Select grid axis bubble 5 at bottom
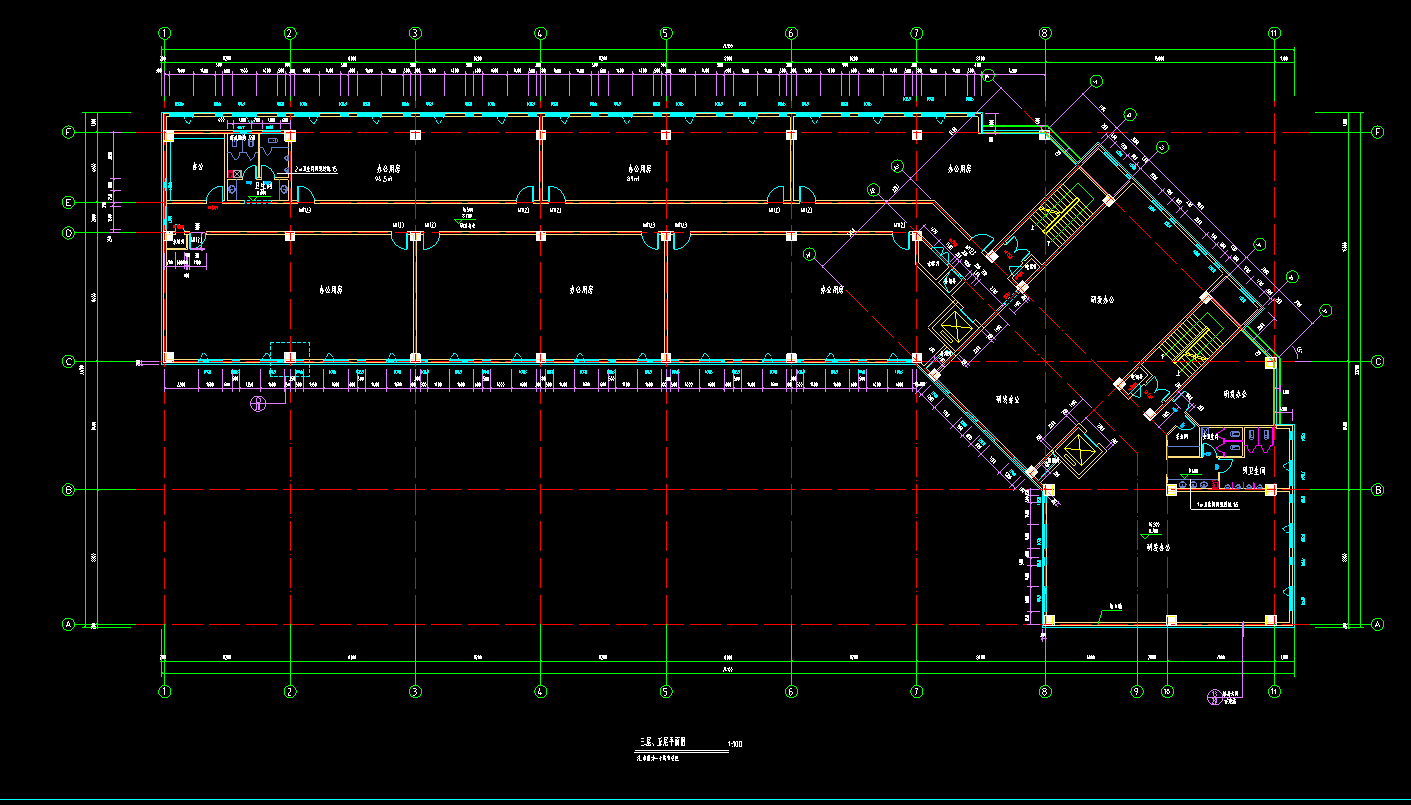Screen dimensions: 1411x805 666,690
